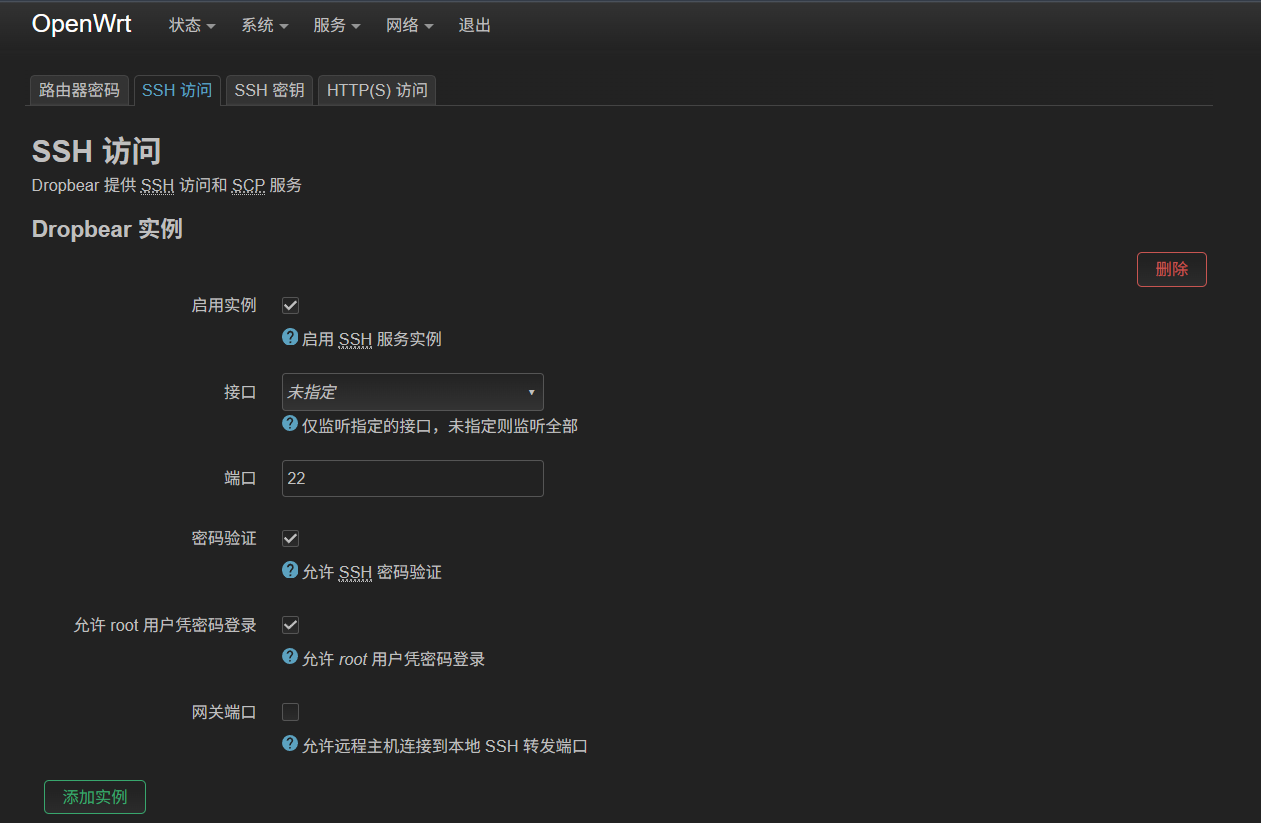Click help icon beside 允许 SSH 密码验证
Image resolution: width=1261 pixels, height=823 pixels.
pyautogui.click(x=290, y=571)
